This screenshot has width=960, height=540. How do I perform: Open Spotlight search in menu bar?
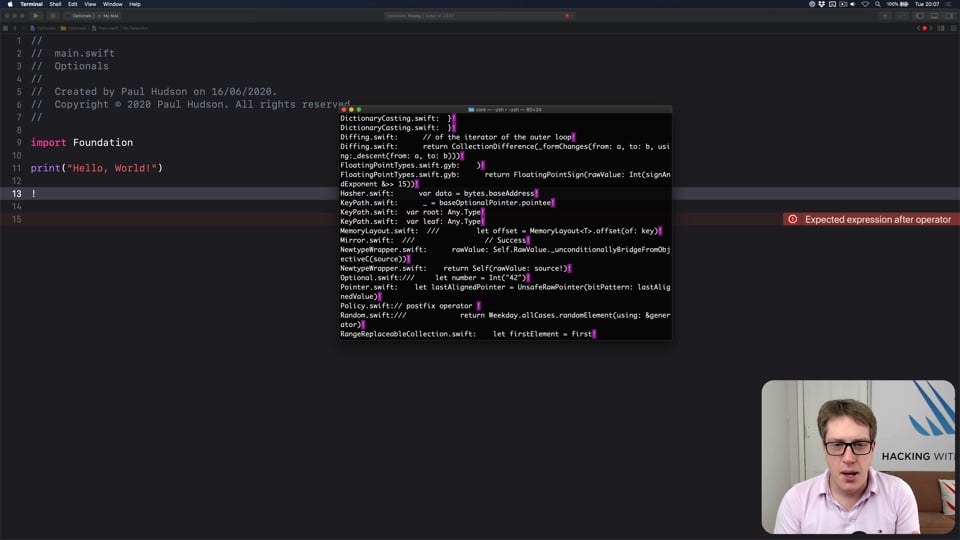click(x=878, y=4)
